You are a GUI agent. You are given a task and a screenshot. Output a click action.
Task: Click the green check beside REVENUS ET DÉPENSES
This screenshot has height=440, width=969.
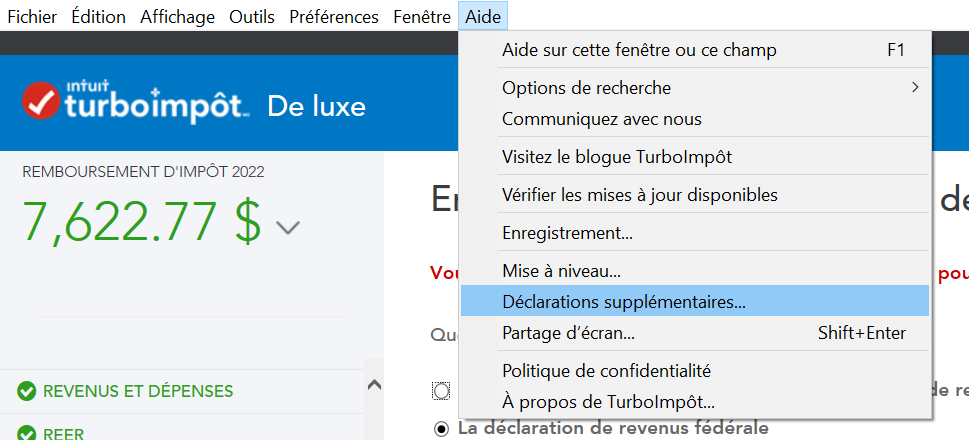click(x=27, y=391)
